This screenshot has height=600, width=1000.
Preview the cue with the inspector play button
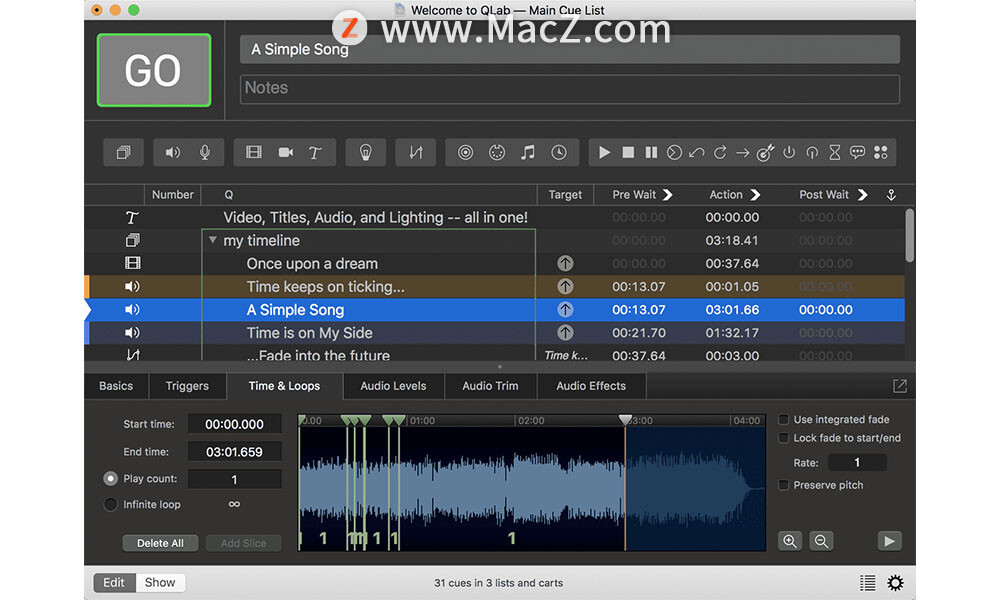pyautogui.click(x=889, y=541)
